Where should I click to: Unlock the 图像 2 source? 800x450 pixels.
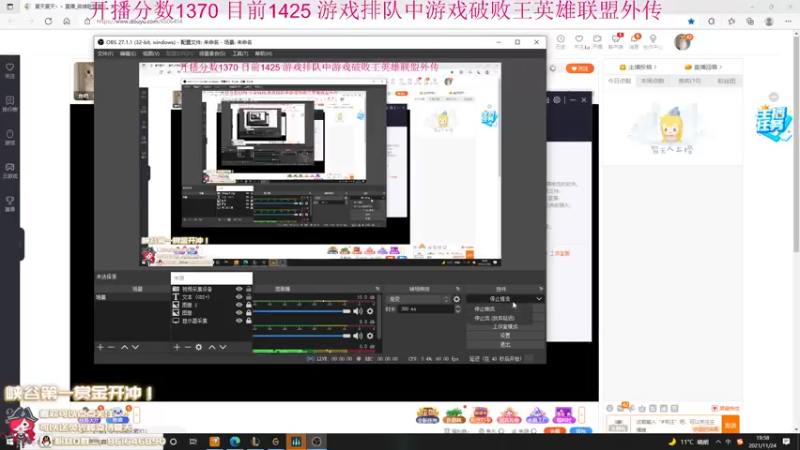[248, 305]
